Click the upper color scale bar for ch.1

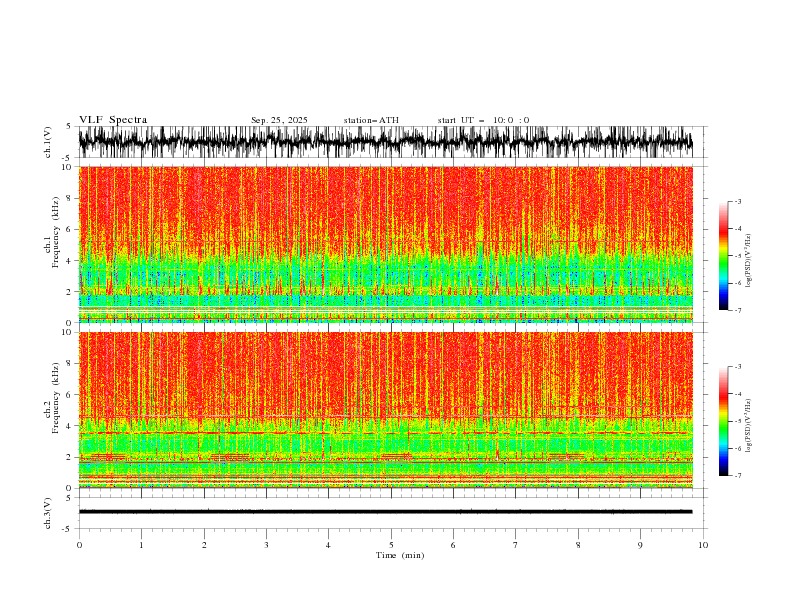[x=723, y=256]
